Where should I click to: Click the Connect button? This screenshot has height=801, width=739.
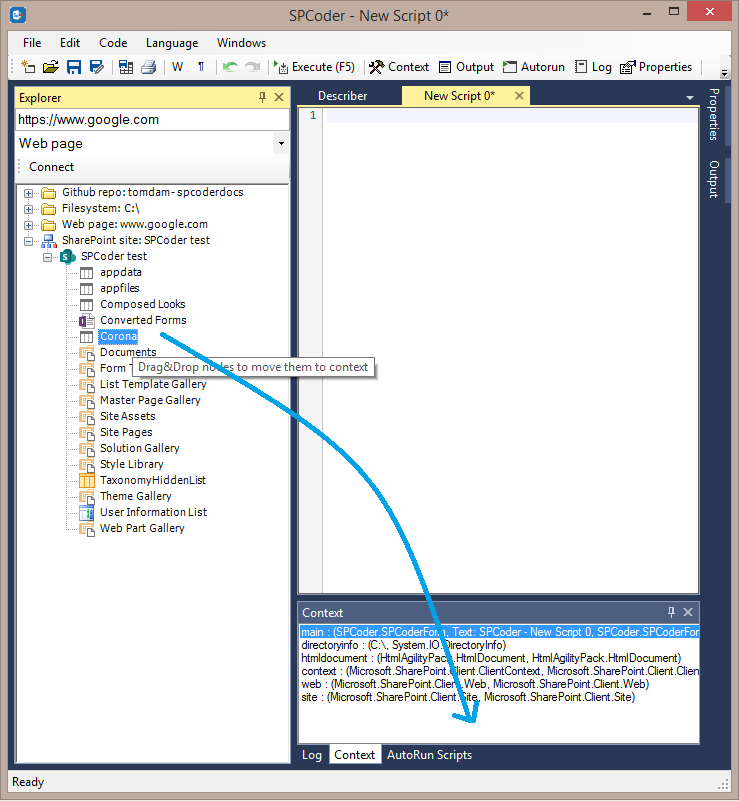click(x=51, y=167)
